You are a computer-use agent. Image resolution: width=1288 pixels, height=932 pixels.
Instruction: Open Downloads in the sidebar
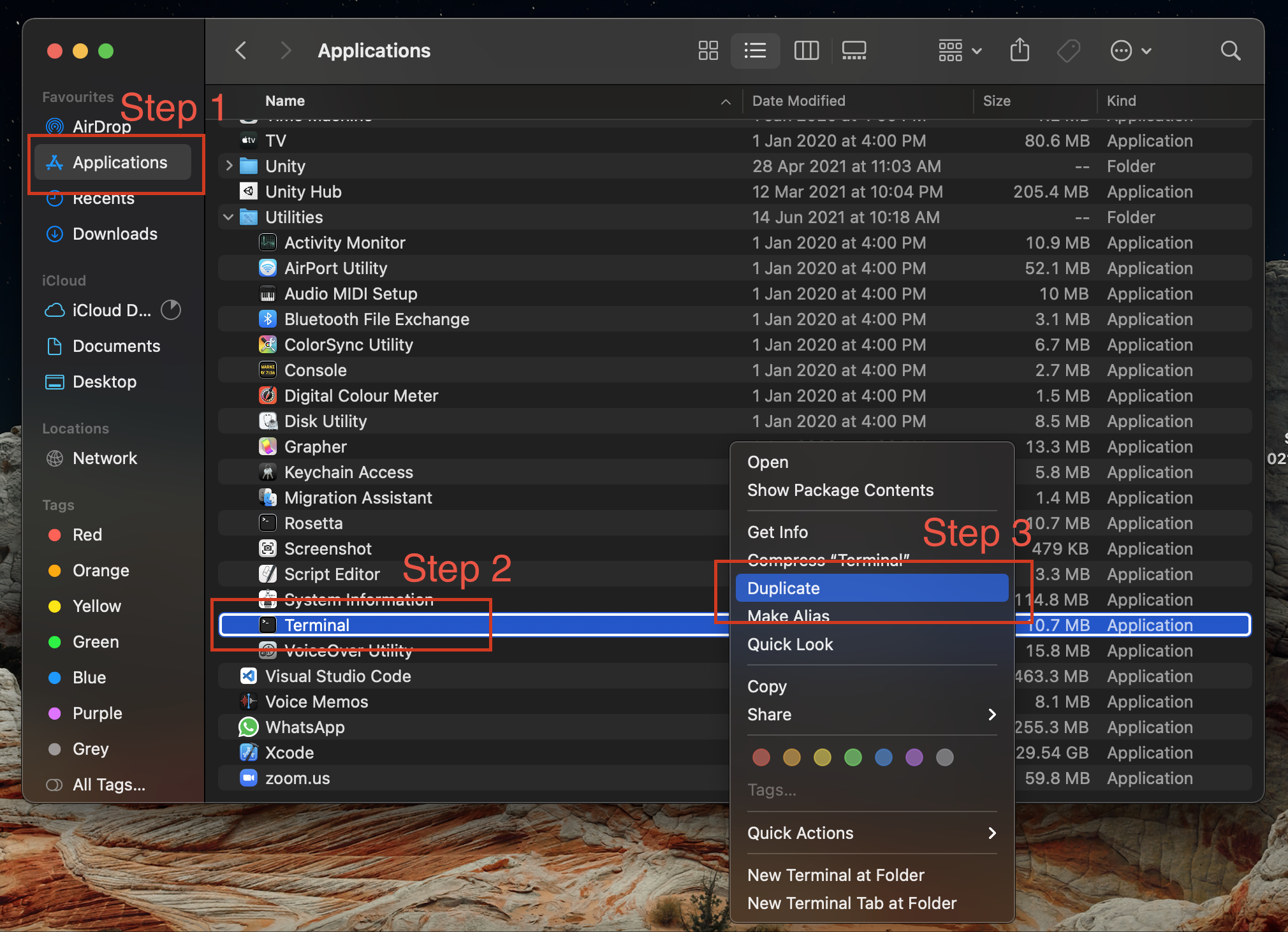[x=115, y=233]
